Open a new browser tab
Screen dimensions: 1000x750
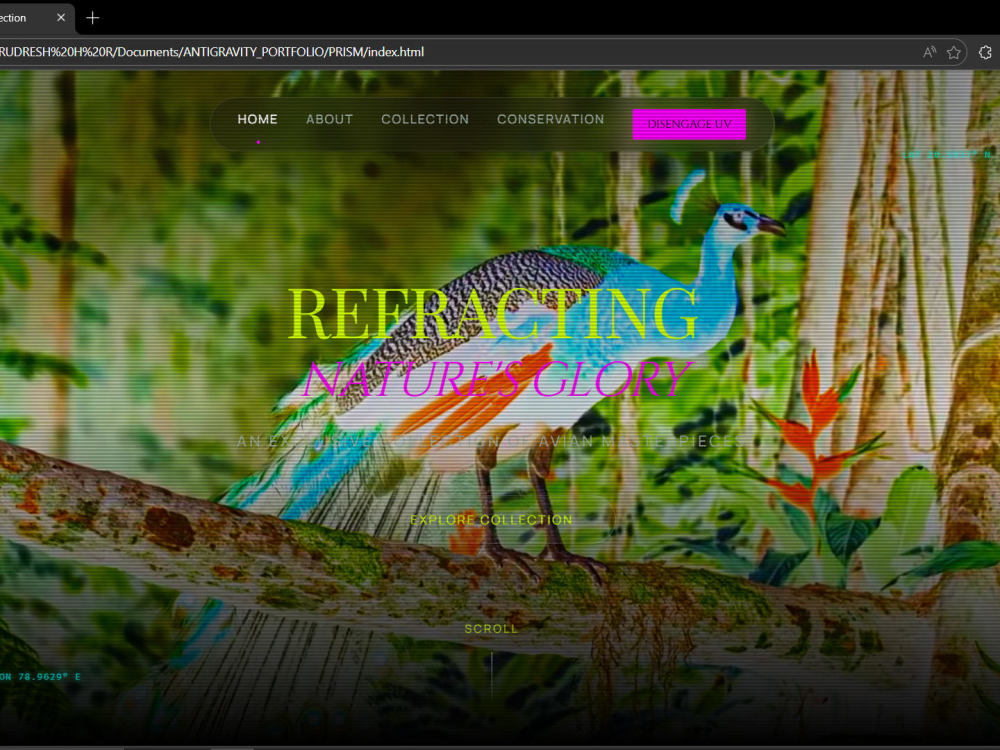pos(92,18)
